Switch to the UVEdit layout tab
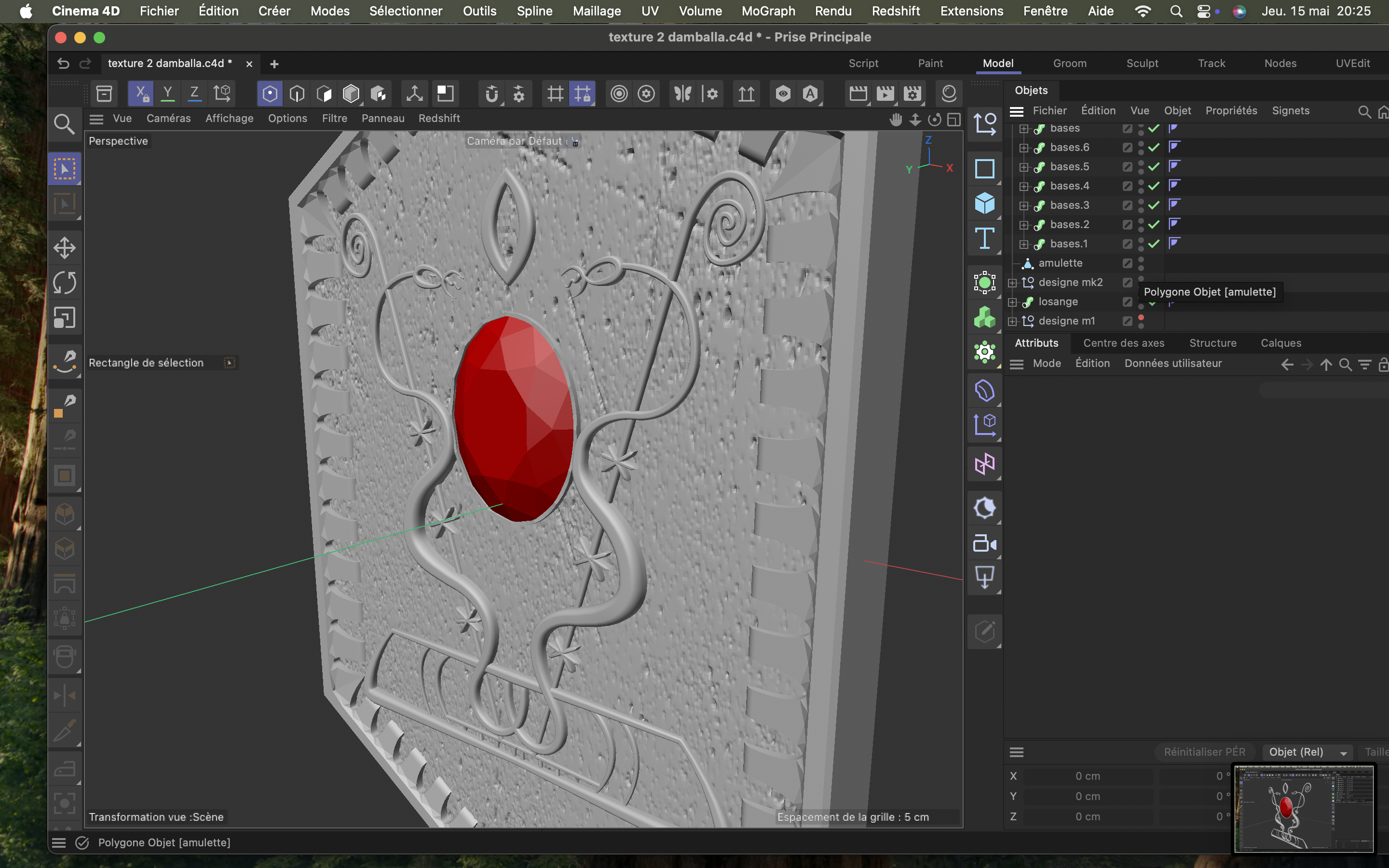This screenshot has height=868, width=1389. (1353, 63)
